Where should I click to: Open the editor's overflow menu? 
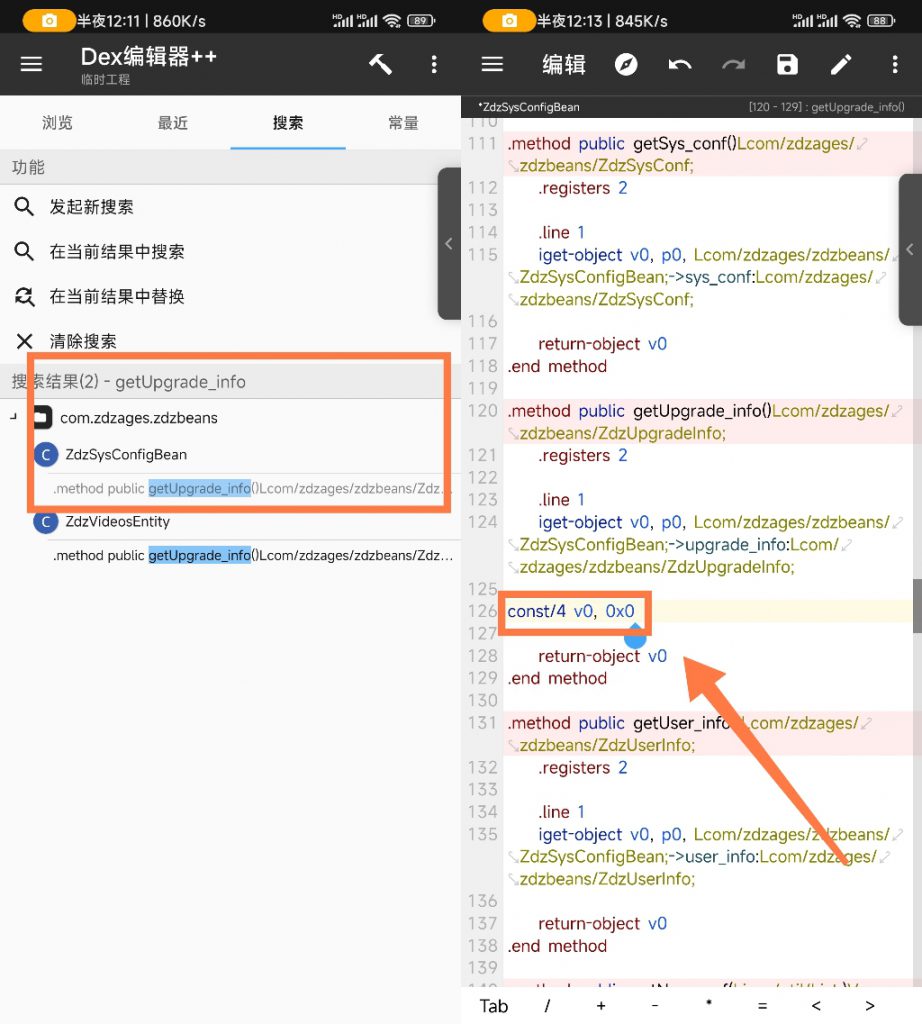[895, 63]
